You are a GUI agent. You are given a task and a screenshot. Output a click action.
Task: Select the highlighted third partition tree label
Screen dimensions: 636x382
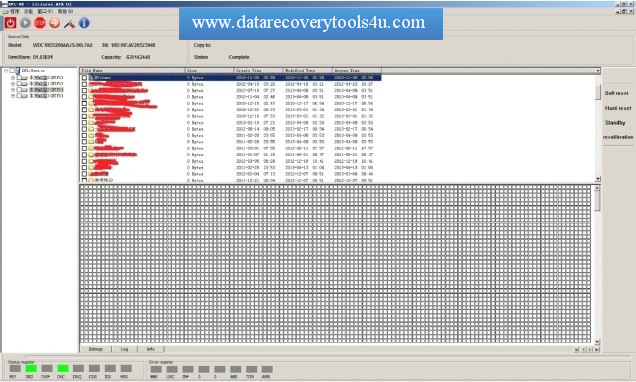tap(46, 90)
